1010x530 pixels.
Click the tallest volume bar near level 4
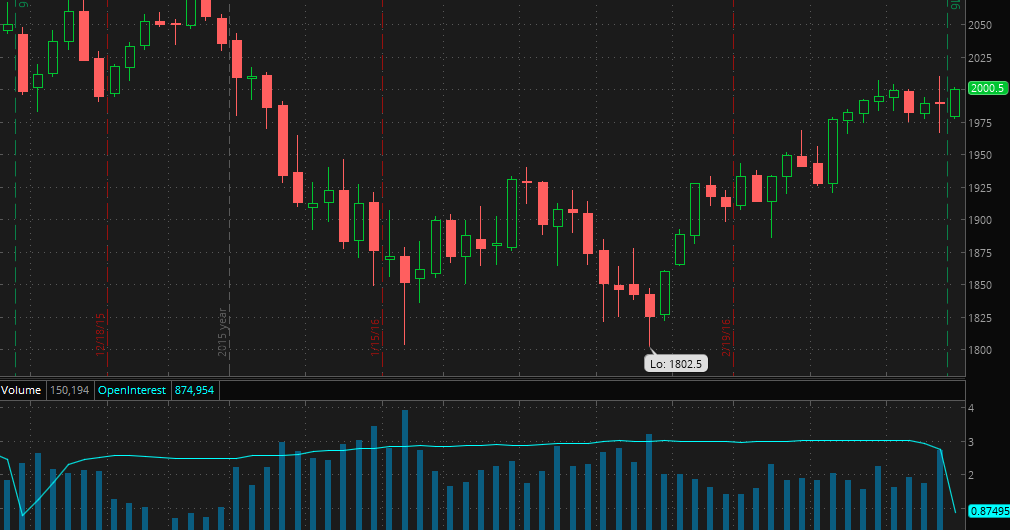405,470
